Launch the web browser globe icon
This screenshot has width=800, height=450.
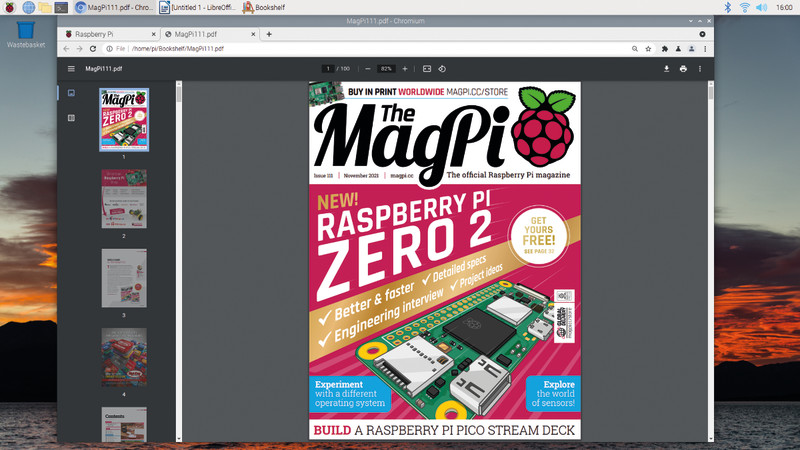[x=29, y=7]
